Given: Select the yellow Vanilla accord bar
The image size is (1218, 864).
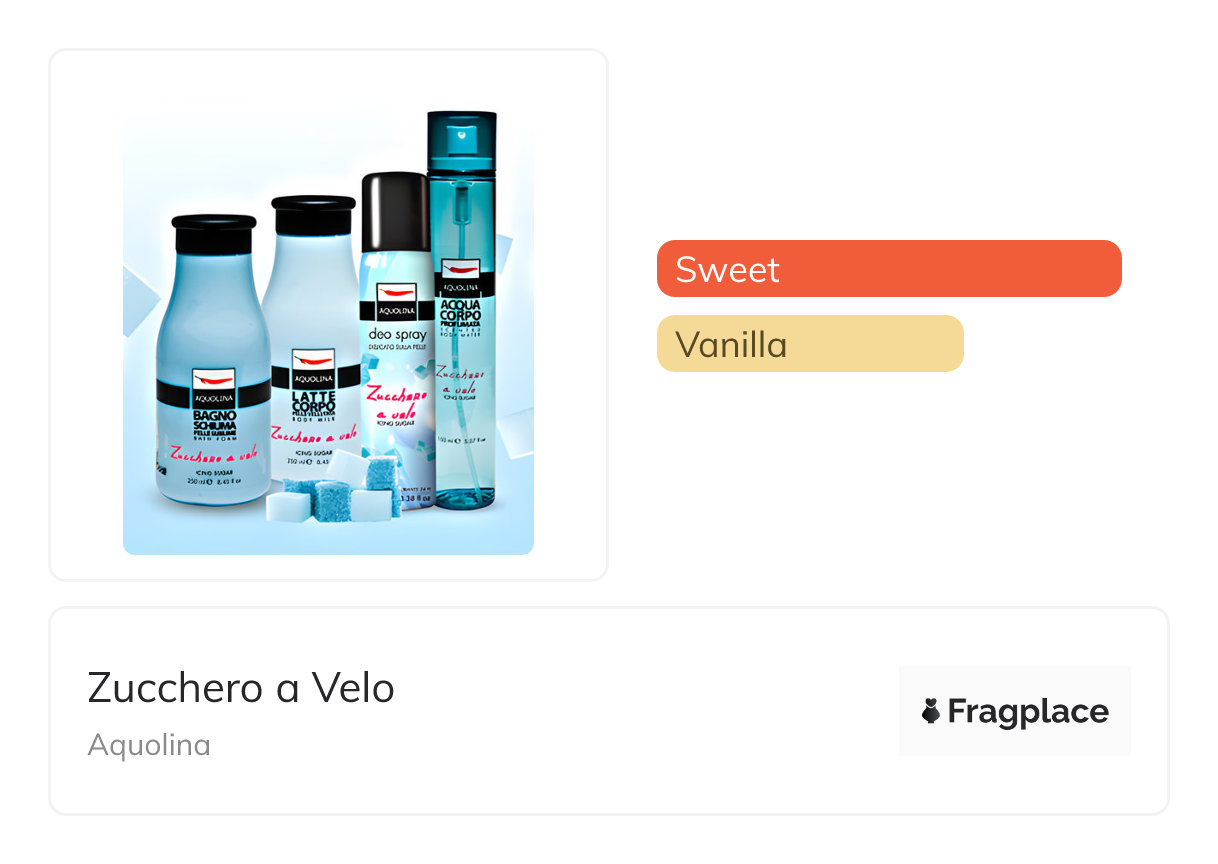Looking at the screenshot, I should tap(809, 344).
